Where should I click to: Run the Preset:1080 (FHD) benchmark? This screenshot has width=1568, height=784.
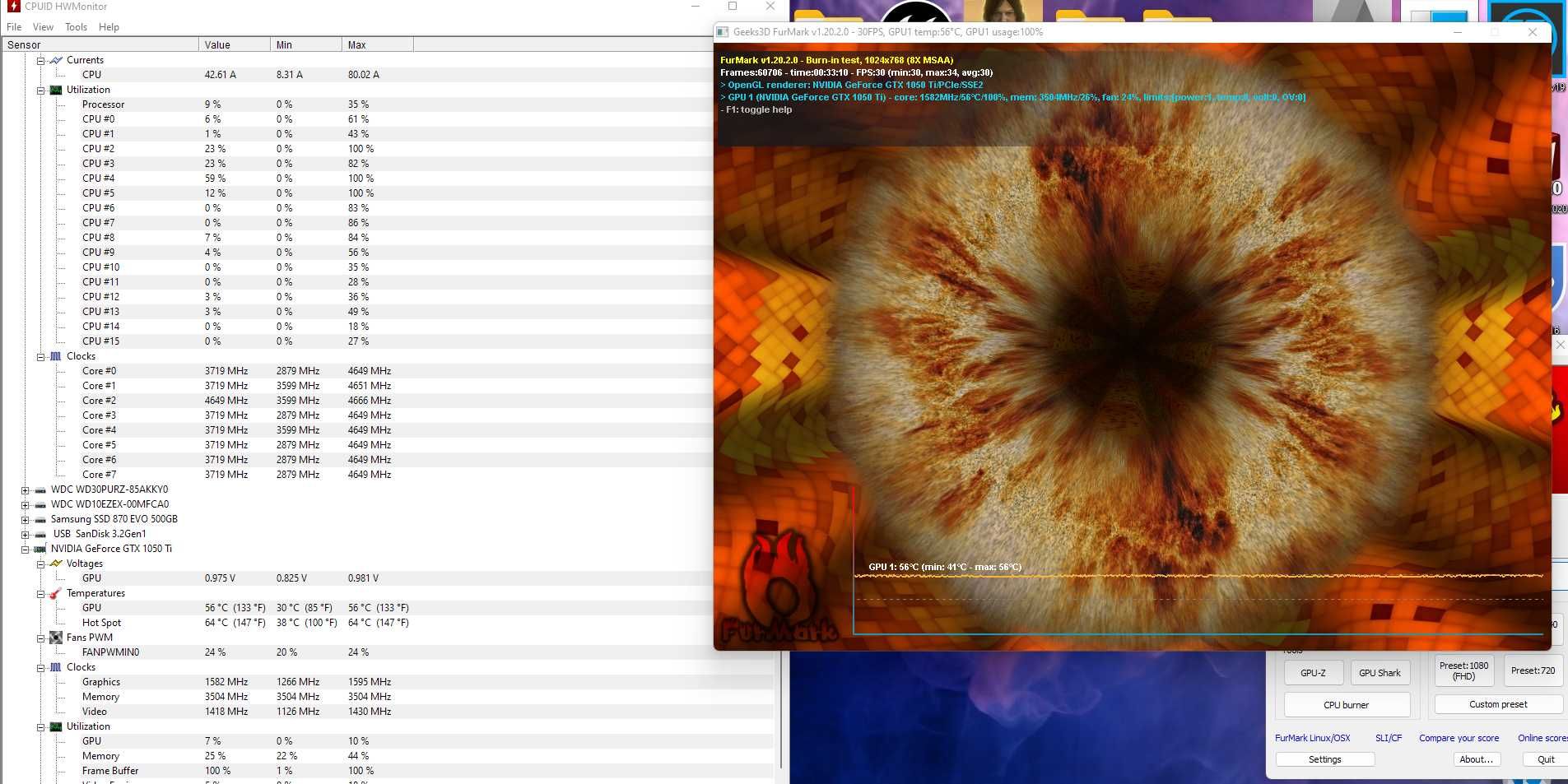(x=1463, y=671)
